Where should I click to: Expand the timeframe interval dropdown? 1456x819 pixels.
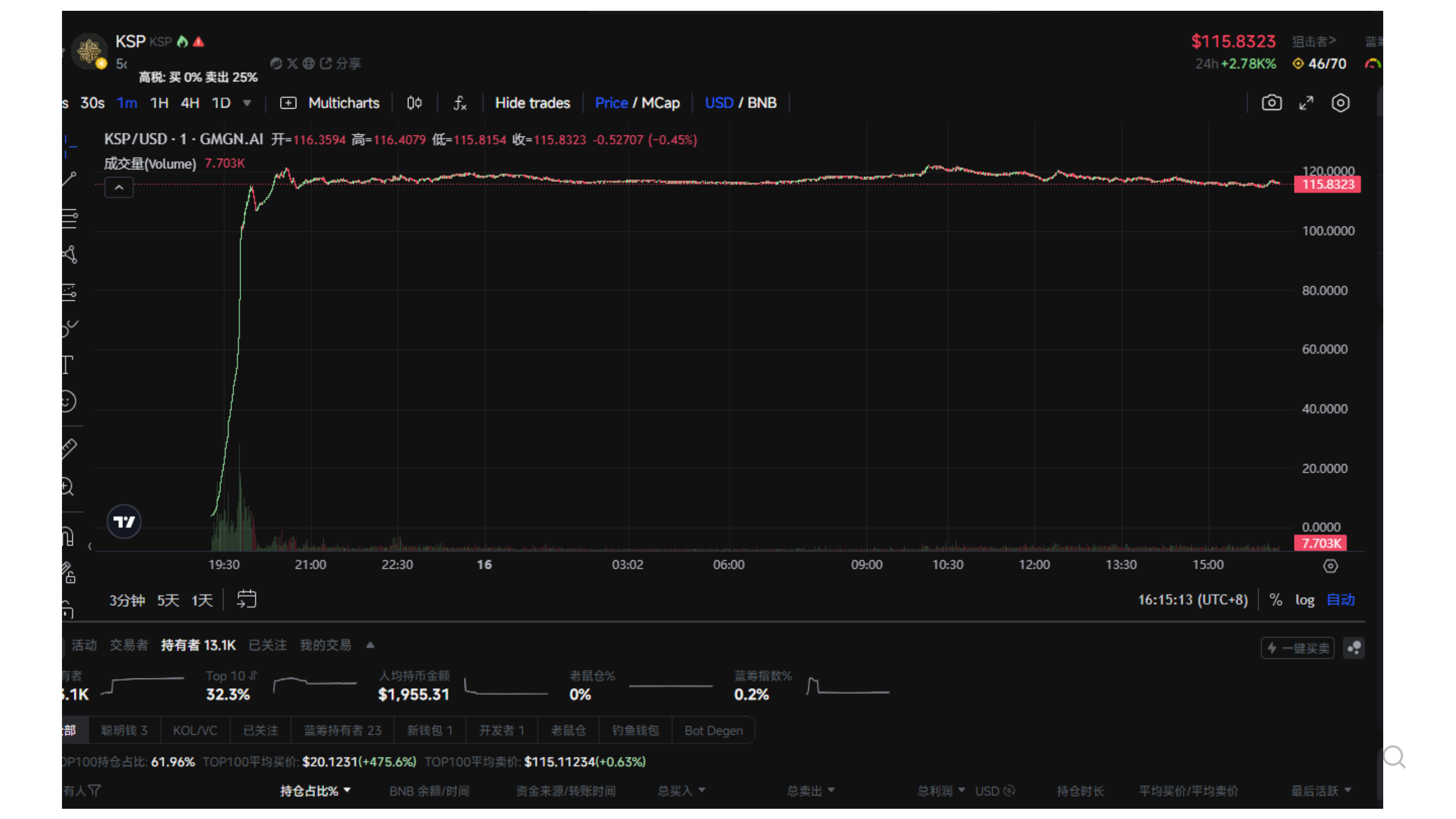[x=247, y=103]
